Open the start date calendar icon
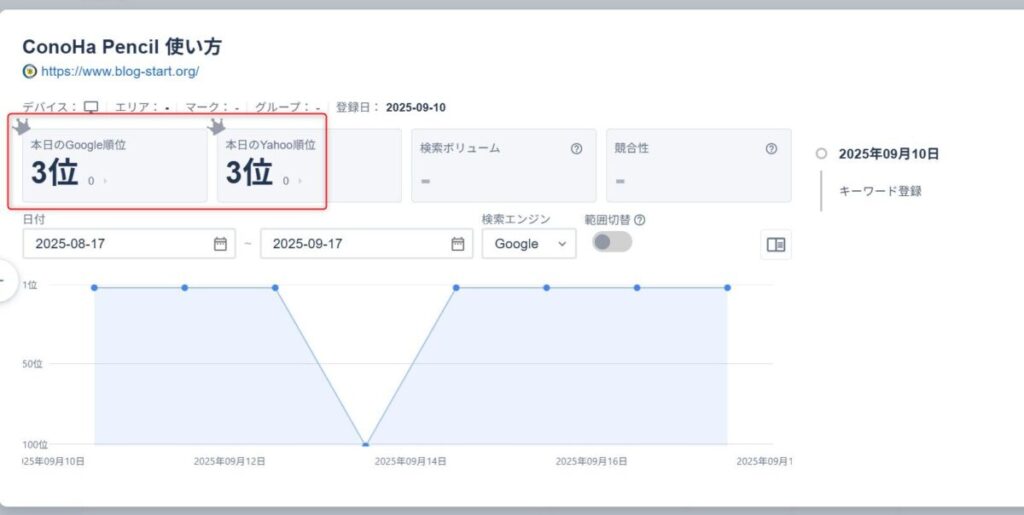The width and height of the screenshot is (1024, 515). point(219,244)
